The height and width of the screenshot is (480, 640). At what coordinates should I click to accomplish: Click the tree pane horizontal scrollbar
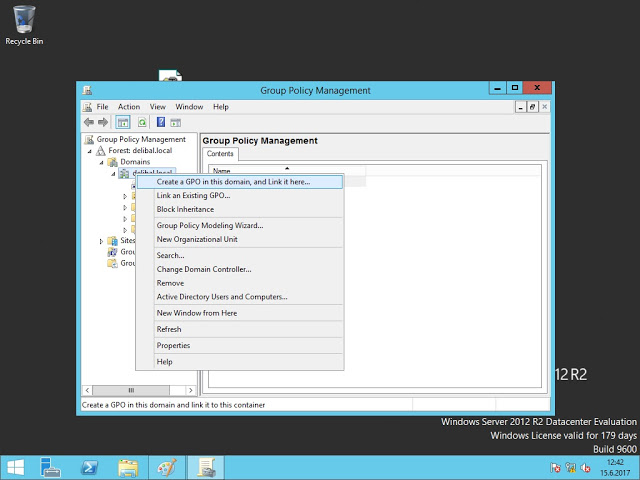[132, 390]
